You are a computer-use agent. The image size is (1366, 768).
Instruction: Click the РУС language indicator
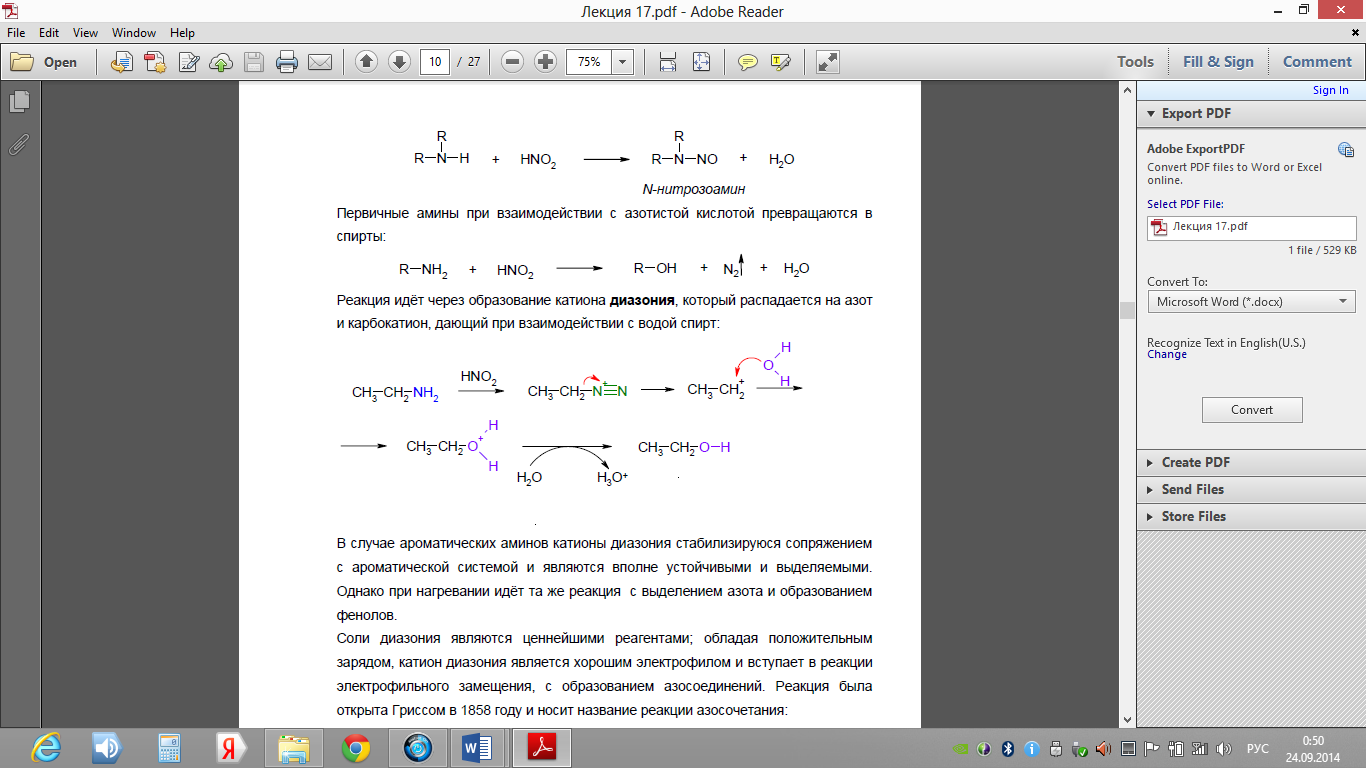click(x=1258, y=748)
